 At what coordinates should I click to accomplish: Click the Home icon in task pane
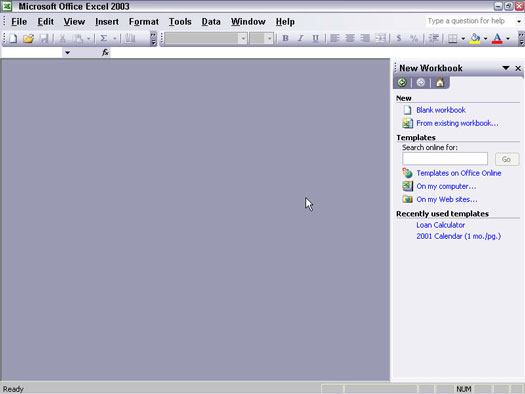click(x=440, y=82)
